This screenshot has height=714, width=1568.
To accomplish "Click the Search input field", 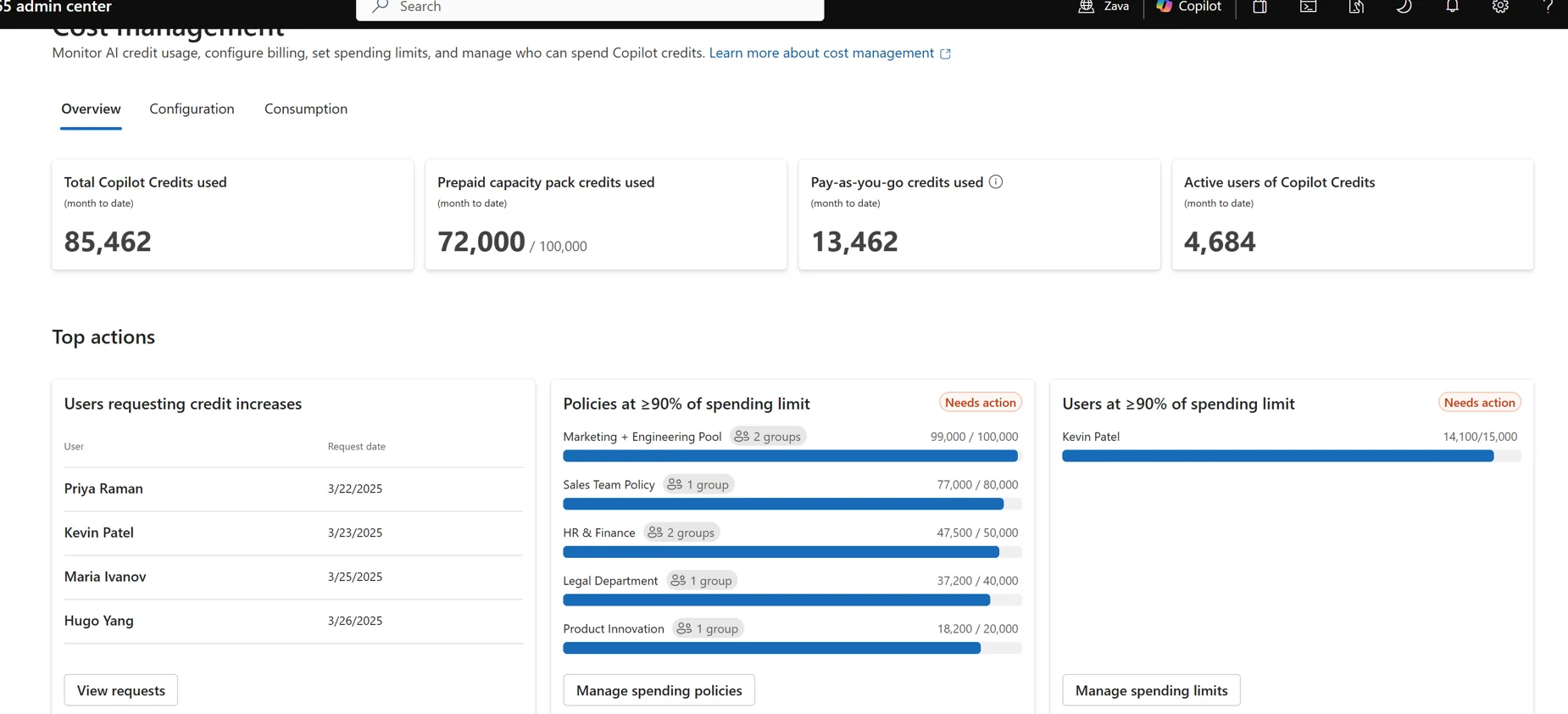I will coord(590,8).
